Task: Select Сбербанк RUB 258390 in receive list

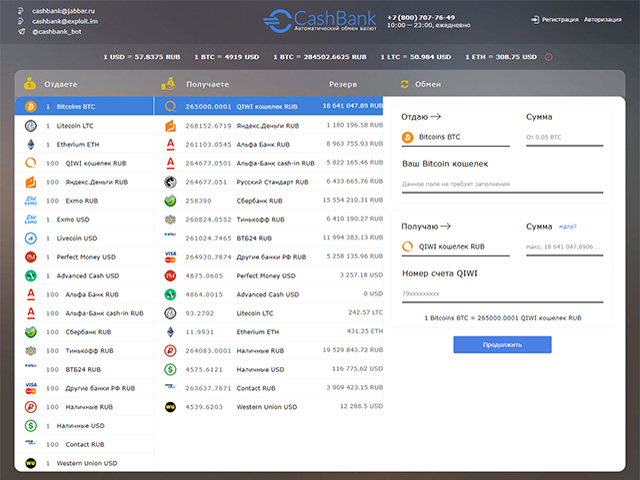Action: click(x=269, y=201)
